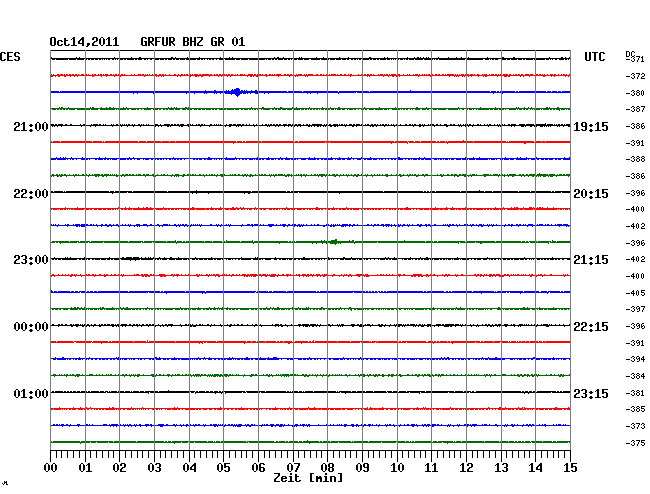
Task: Click the 03 minute axis tick label
Action: 154,467
